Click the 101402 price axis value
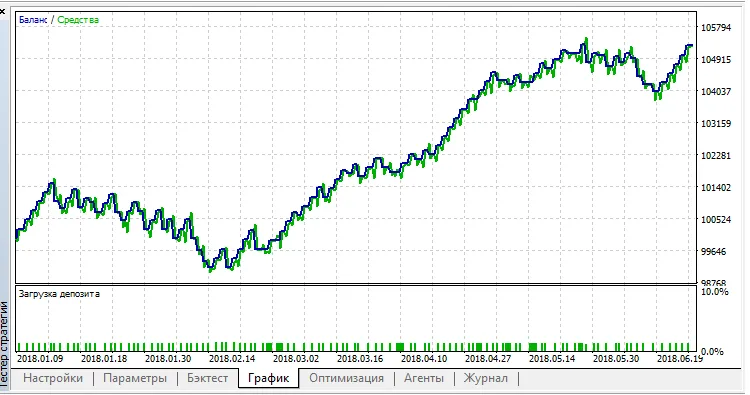 point(716,187)
